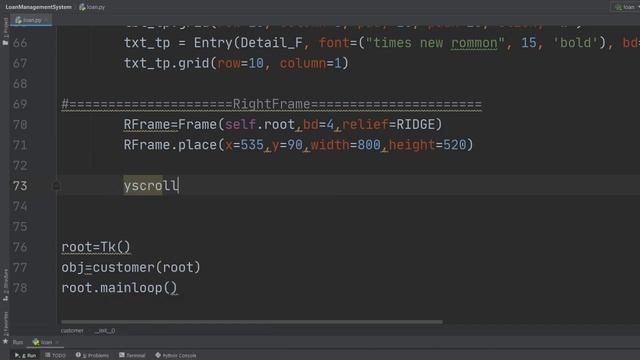The height and width of the screenshot is (360, 640).
Task: Click line number 73 in gutter
Action: pos(20,186)
